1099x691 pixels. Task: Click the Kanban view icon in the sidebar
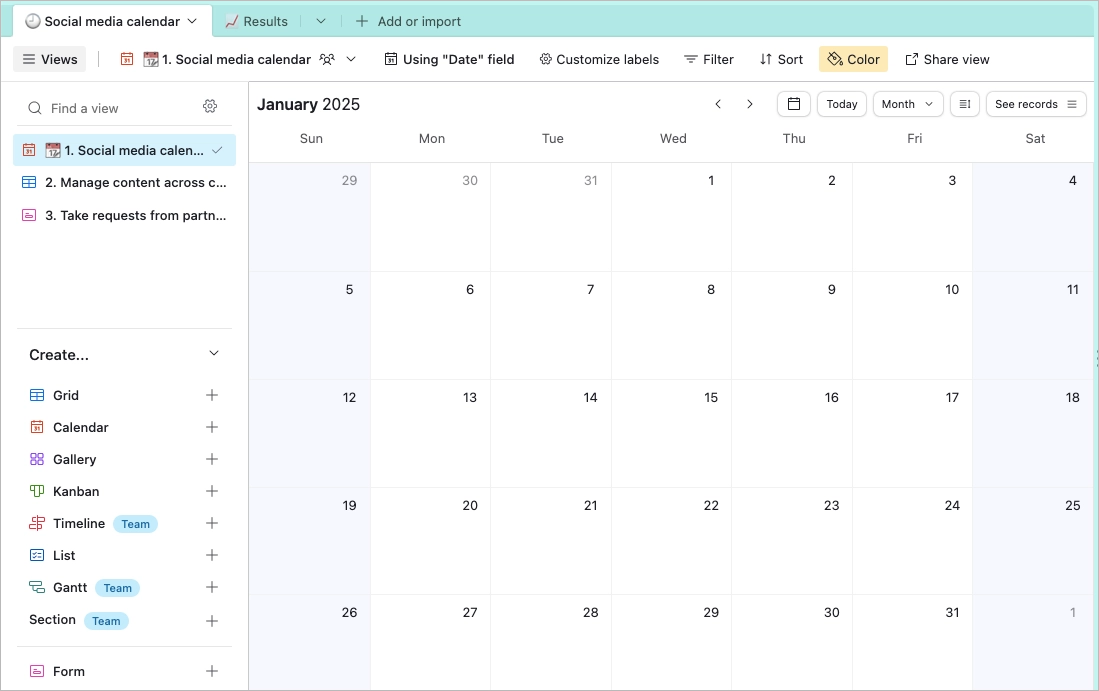(37, 491)
